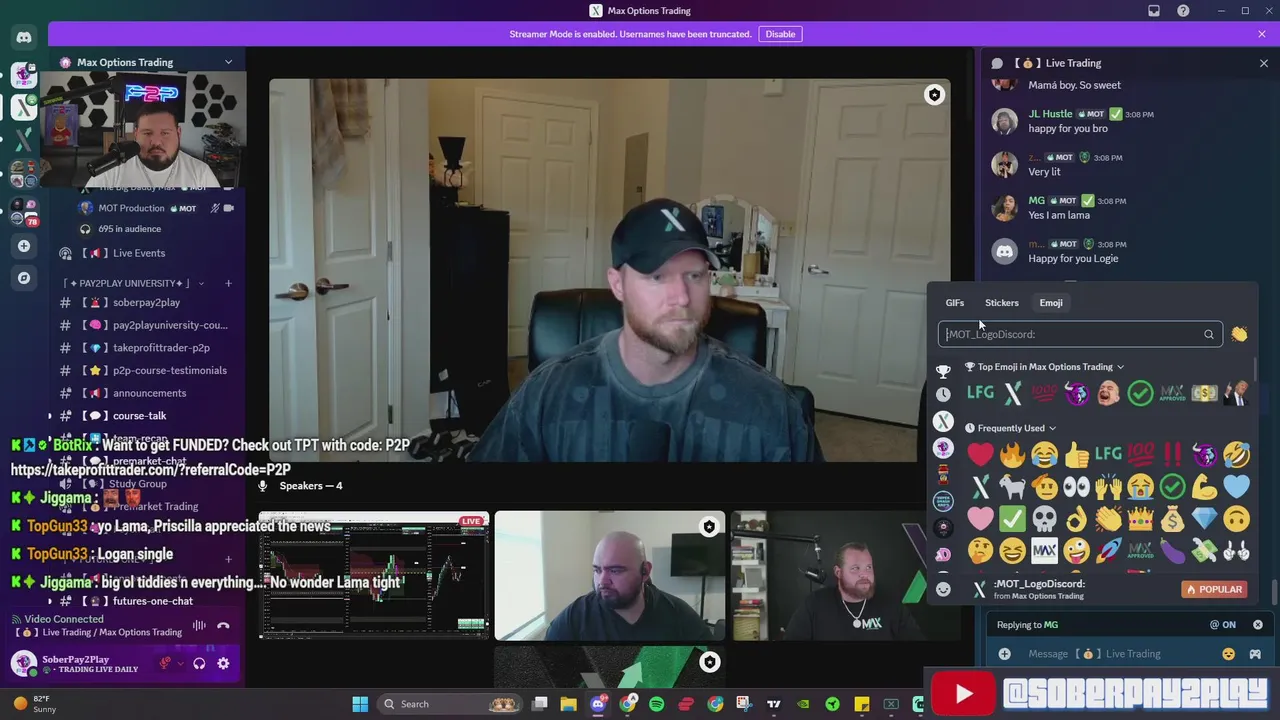The width and height of the screenshot is (1280, 720).
Task: Toggle microphone mute in user panel
Action: click(165, 663)
